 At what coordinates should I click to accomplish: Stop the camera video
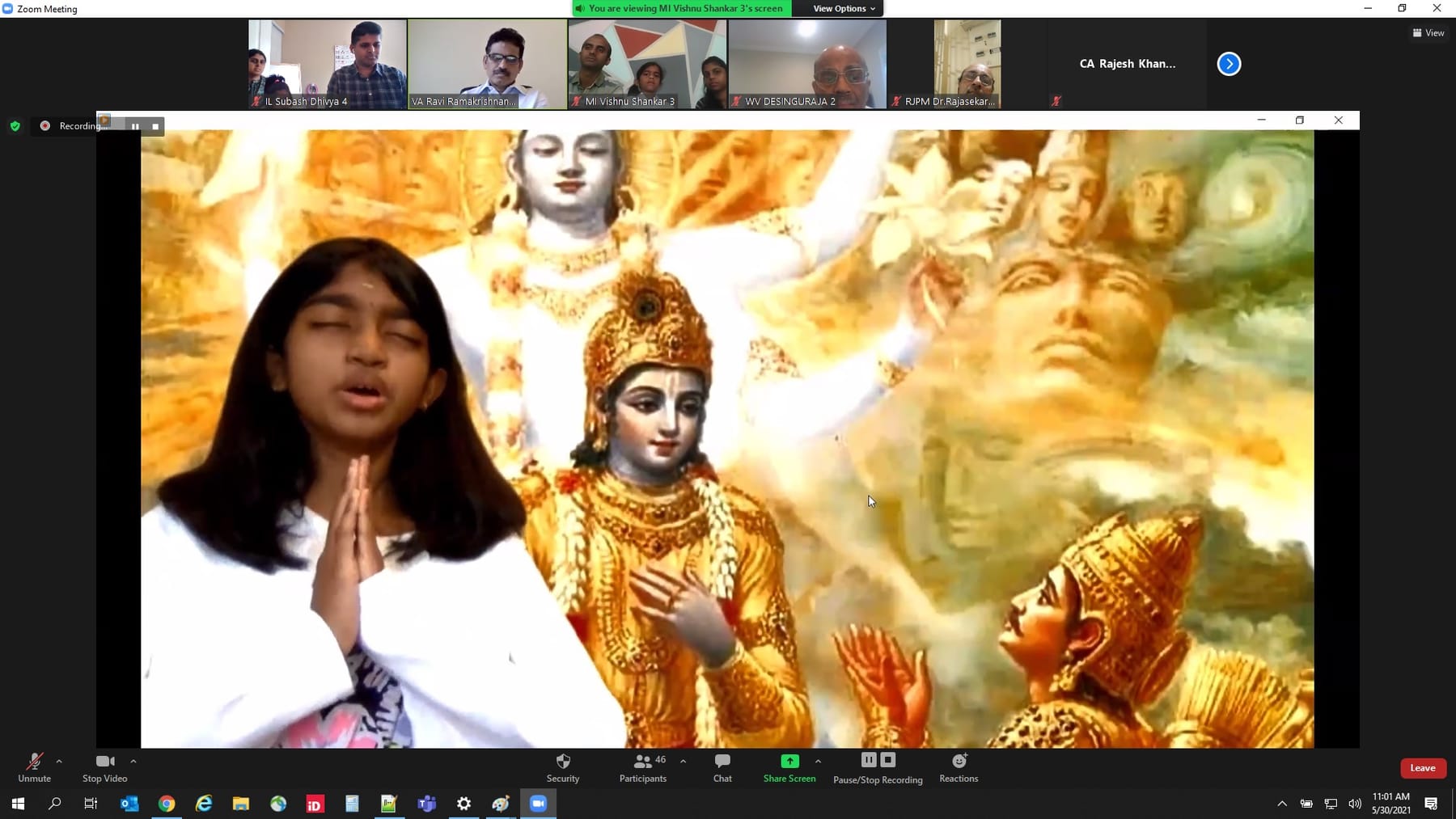(x=105, y=767)
